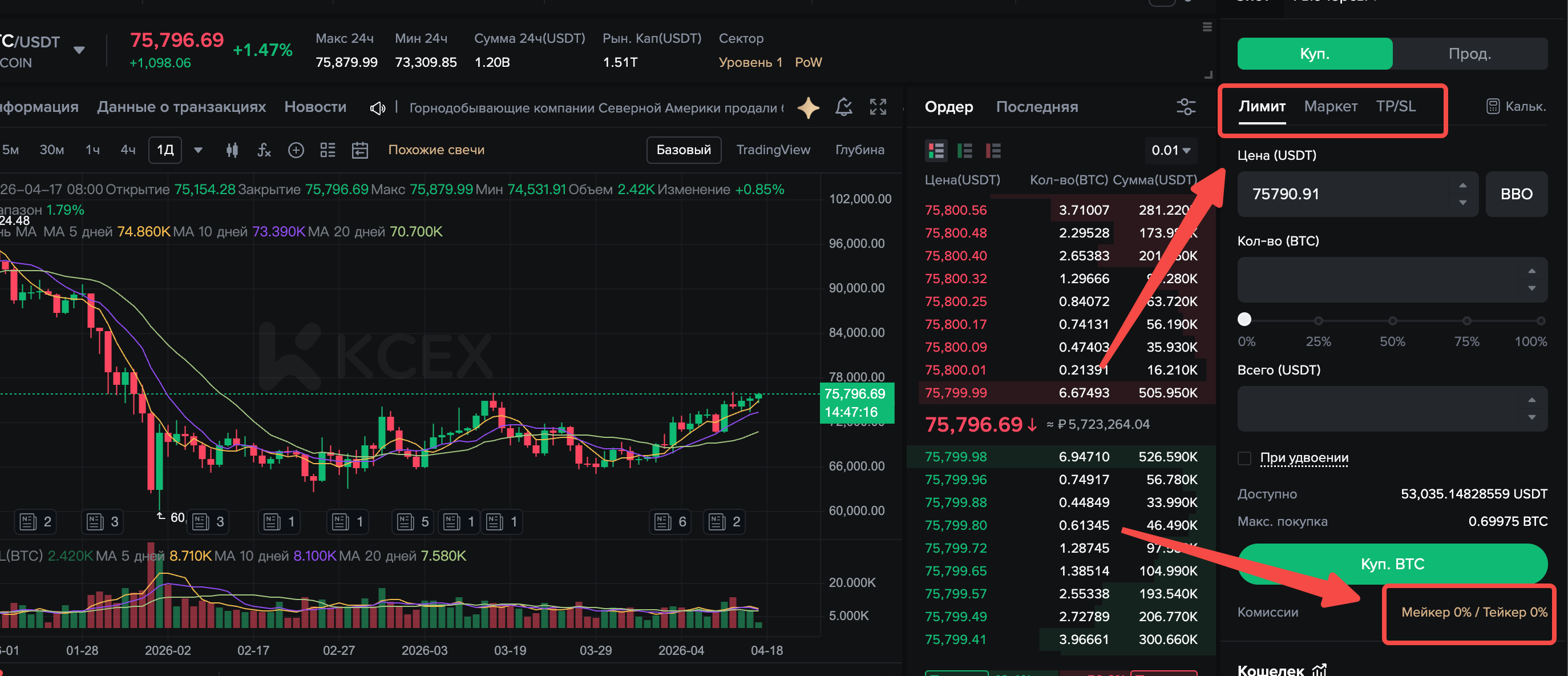Open the Последняя trades tab
The image size is (1568, 676).
tap(1036, 107)
